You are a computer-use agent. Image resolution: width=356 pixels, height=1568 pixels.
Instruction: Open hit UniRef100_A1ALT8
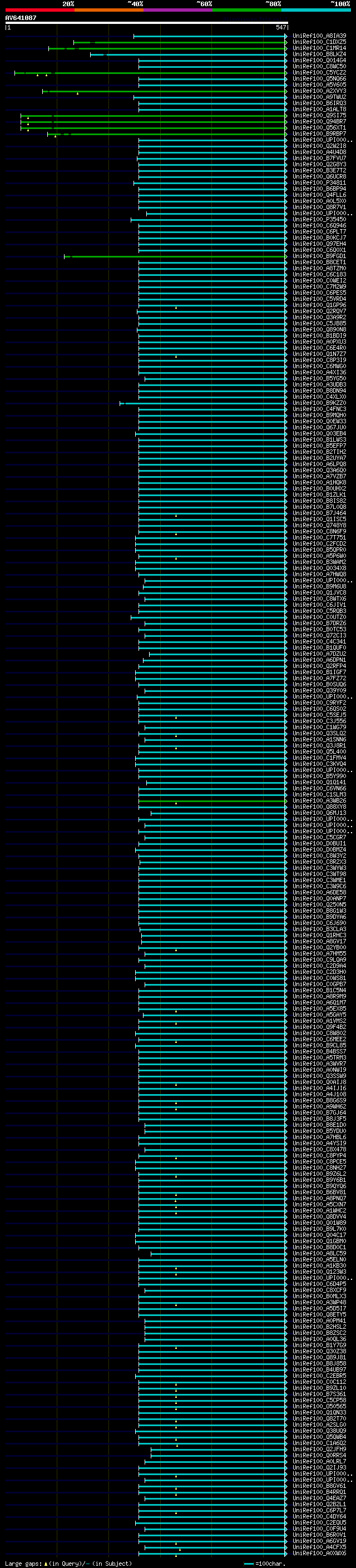tap(319, 110)
